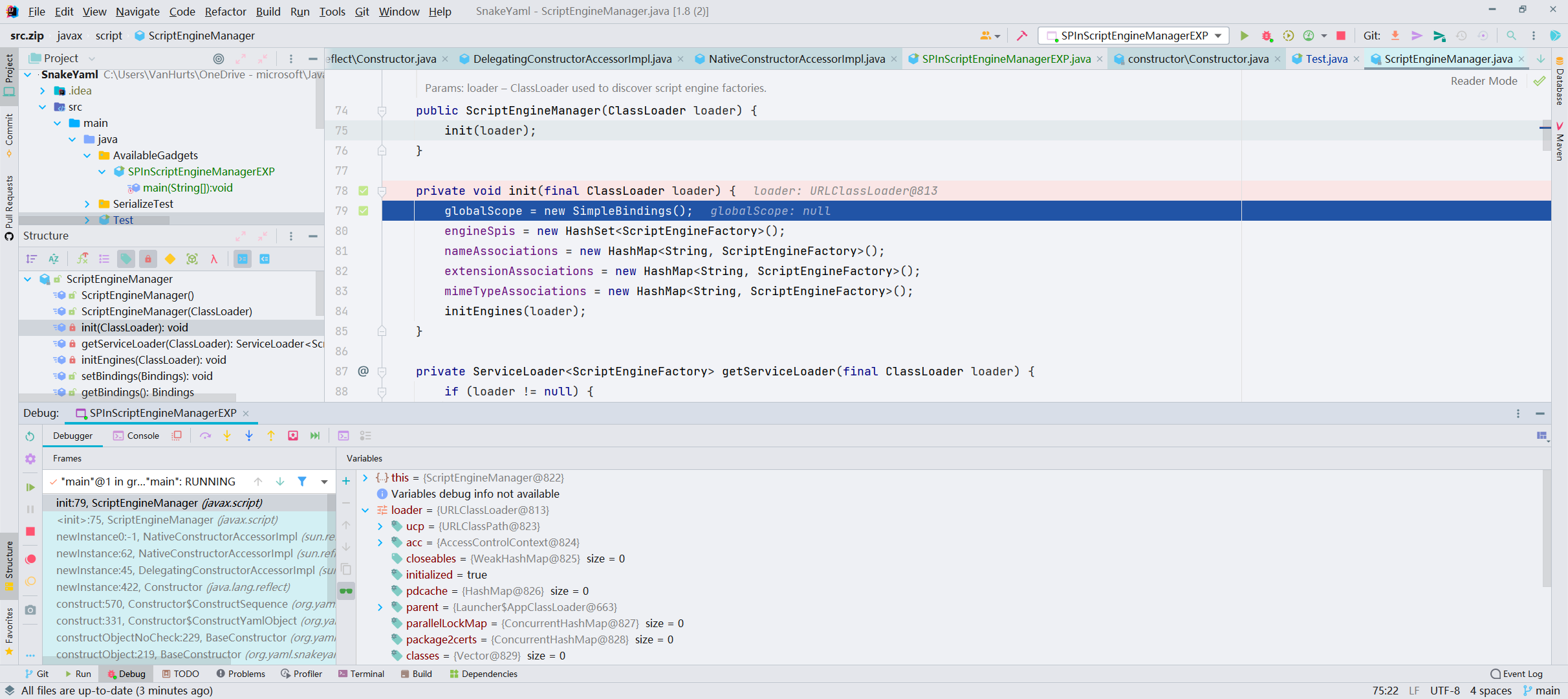Image resolution: width=1568 pixels, height=699 pixels.
Task: Click Resume Program in debug sidebar
Action: click(30, 487)
